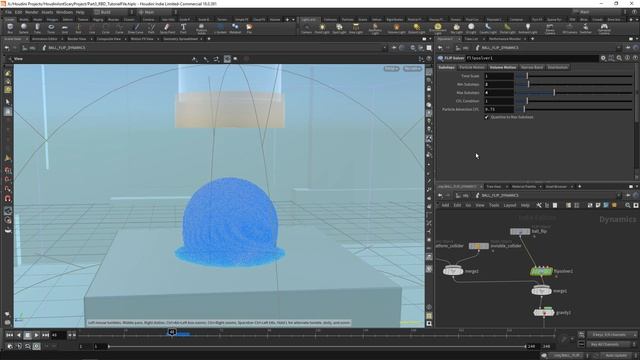Adjust the Max Substeps slider

(573, 93)
